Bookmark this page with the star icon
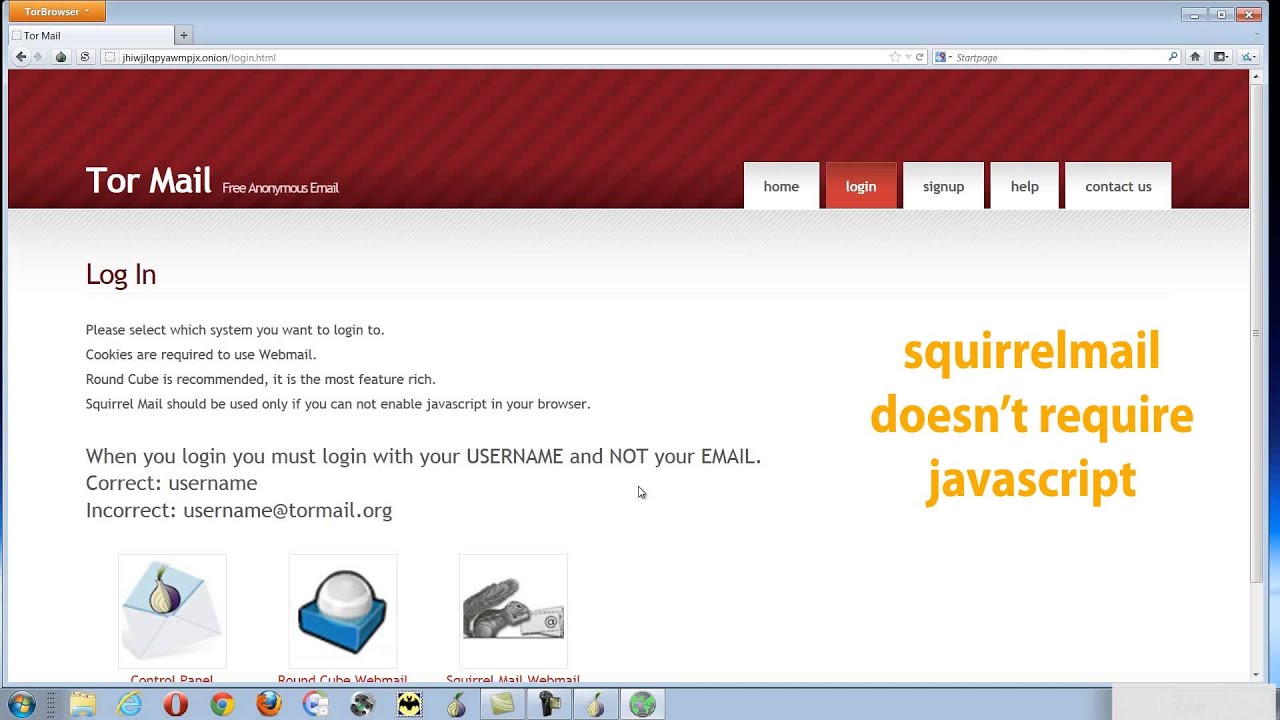The height and width of the screenshot is (720, 1280). (895, 57)
